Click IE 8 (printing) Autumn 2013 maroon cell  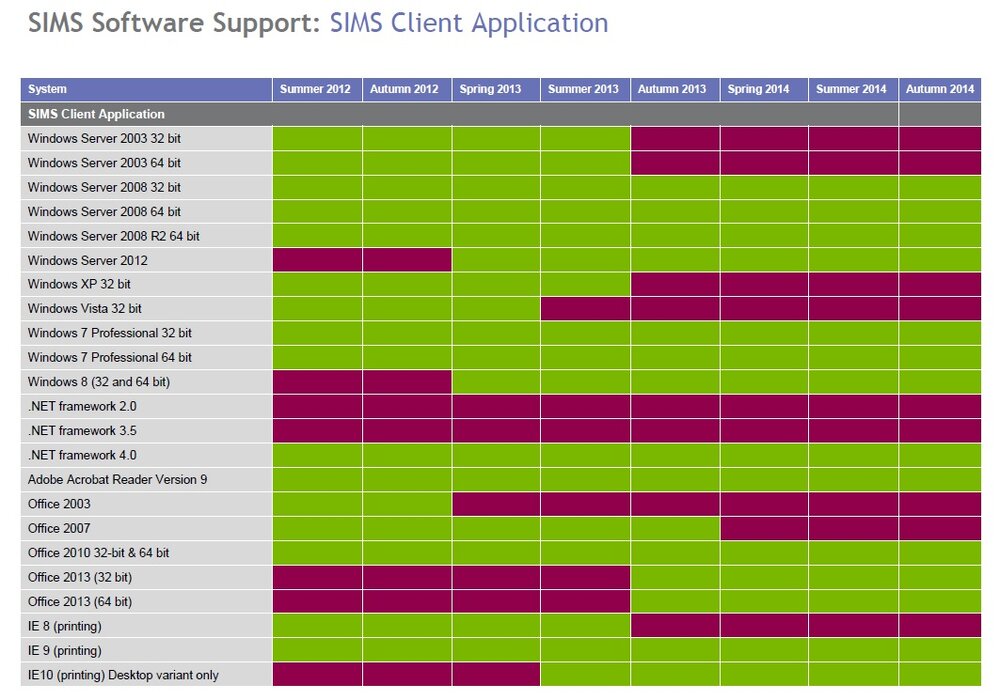click(675, 626)
